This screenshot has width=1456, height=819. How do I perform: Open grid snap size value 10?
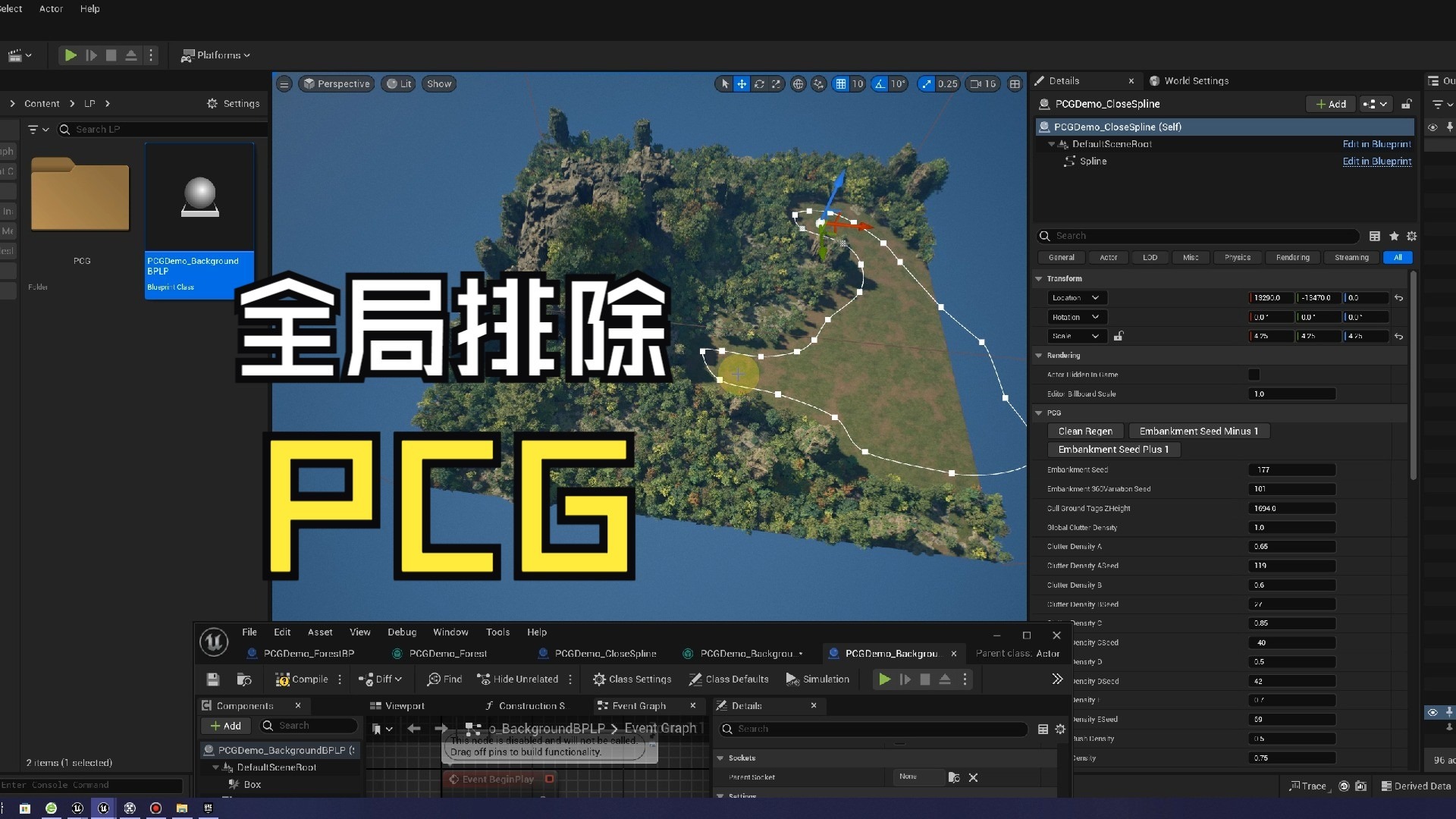pyautogui.click(x=858, y=84)
